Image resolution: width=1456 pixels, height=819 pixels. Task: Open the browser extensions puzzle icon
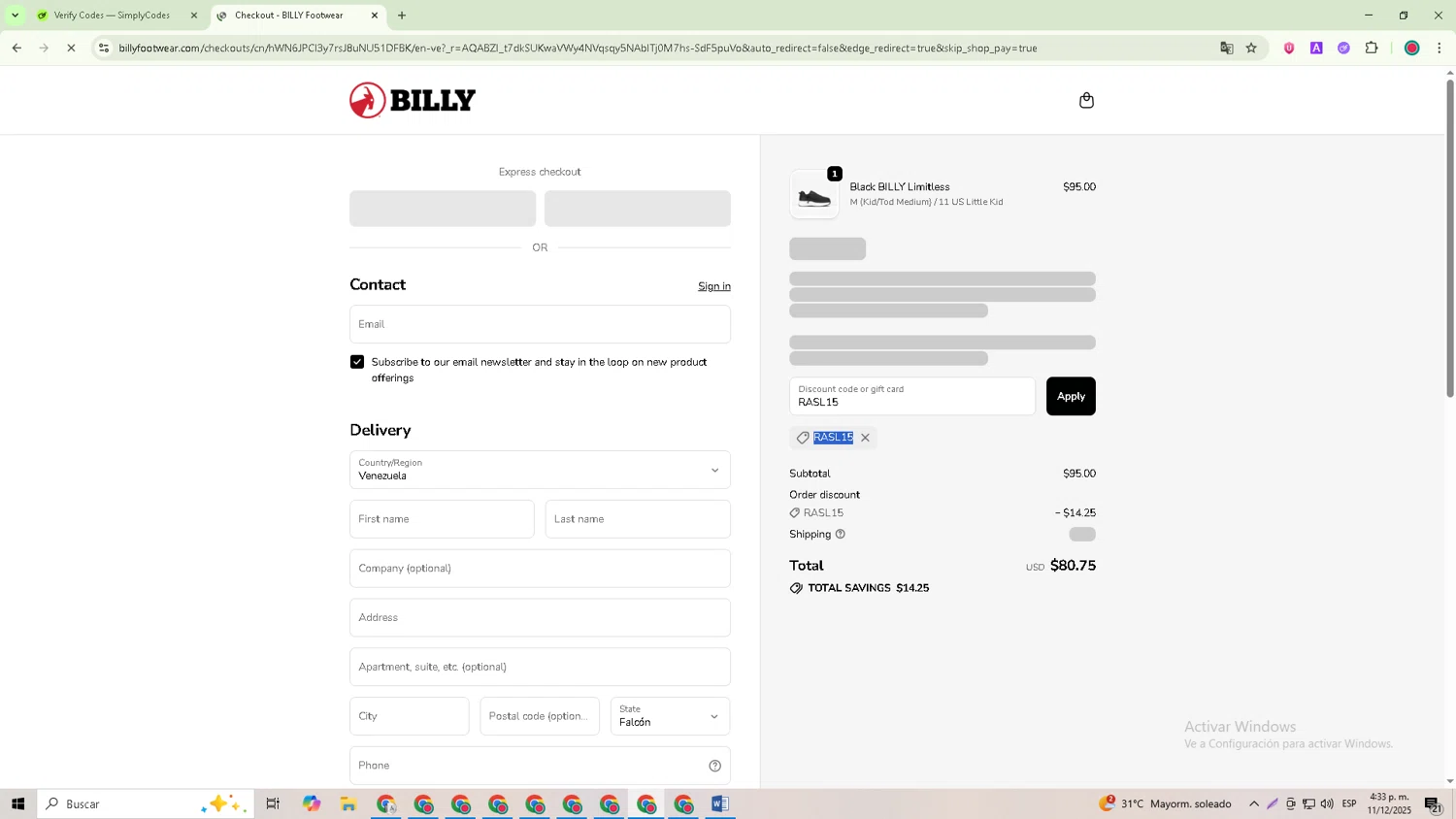[x=1372, y=48]
